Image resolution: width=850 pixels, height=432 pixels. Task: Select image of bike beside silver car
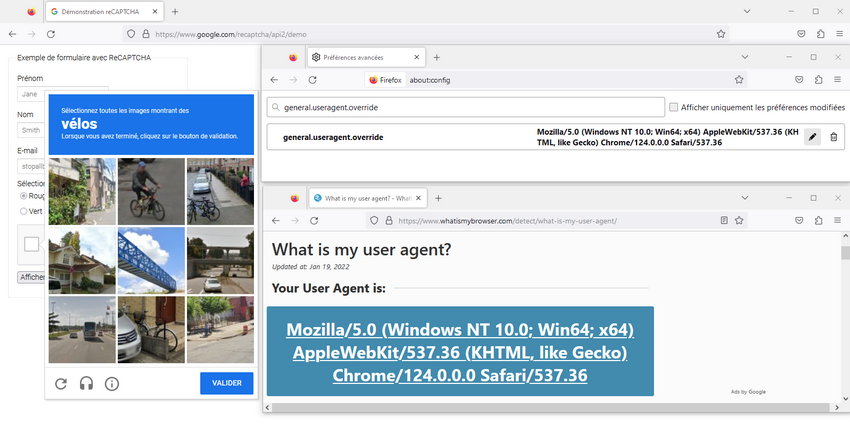point(151,330)
